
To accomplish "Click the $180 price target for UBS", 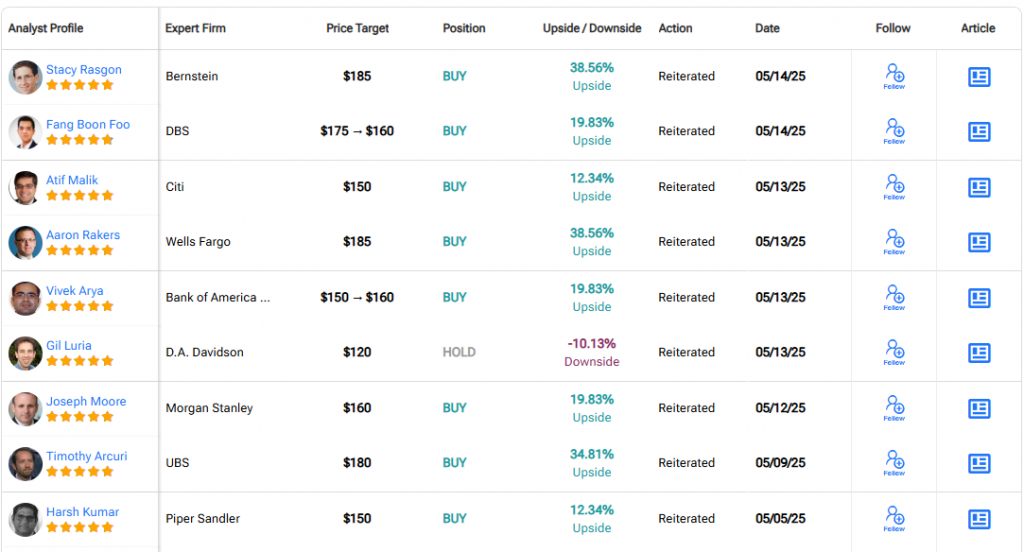I will [x=357, y=463].
